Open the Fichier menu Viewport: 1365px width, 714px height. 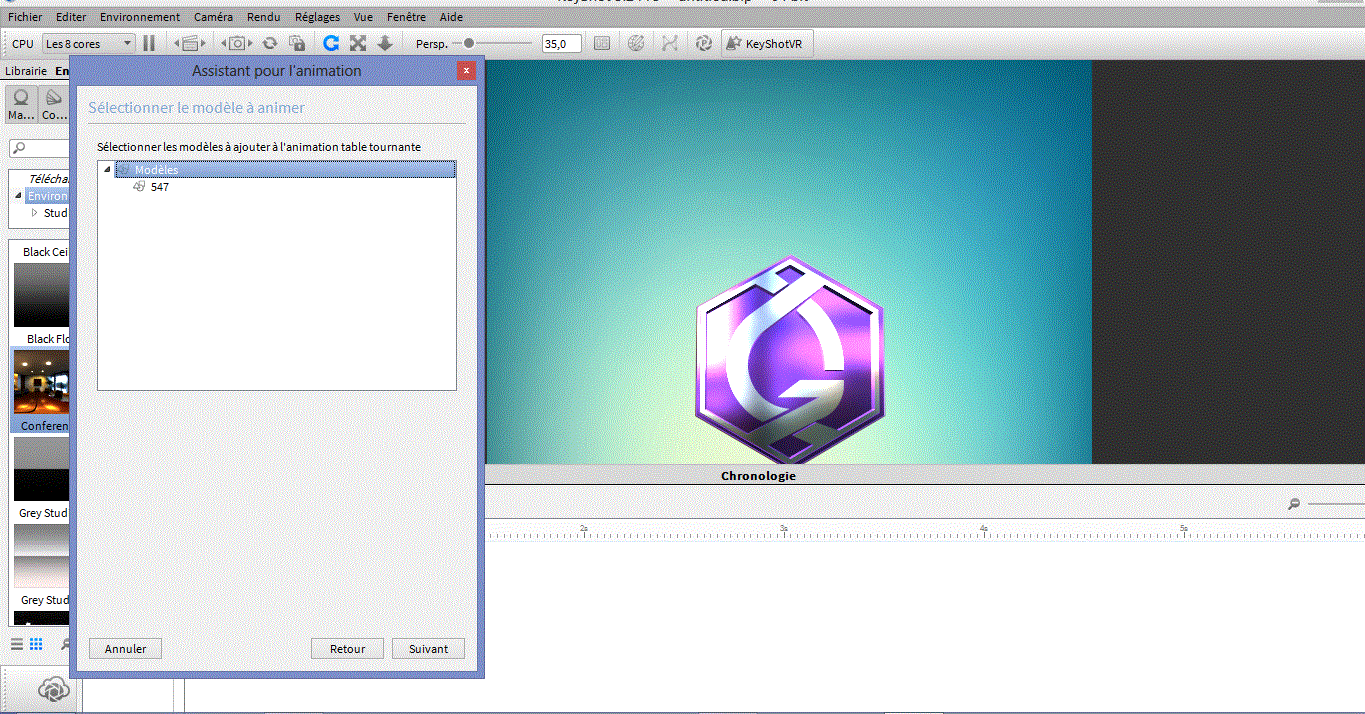pyautogui.click(x=25, y=17)
